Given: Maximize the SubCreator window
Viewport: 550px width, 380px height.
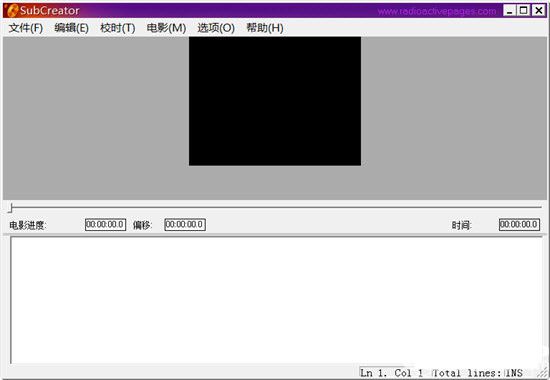Looking at the screenshot, I should 524,11.
